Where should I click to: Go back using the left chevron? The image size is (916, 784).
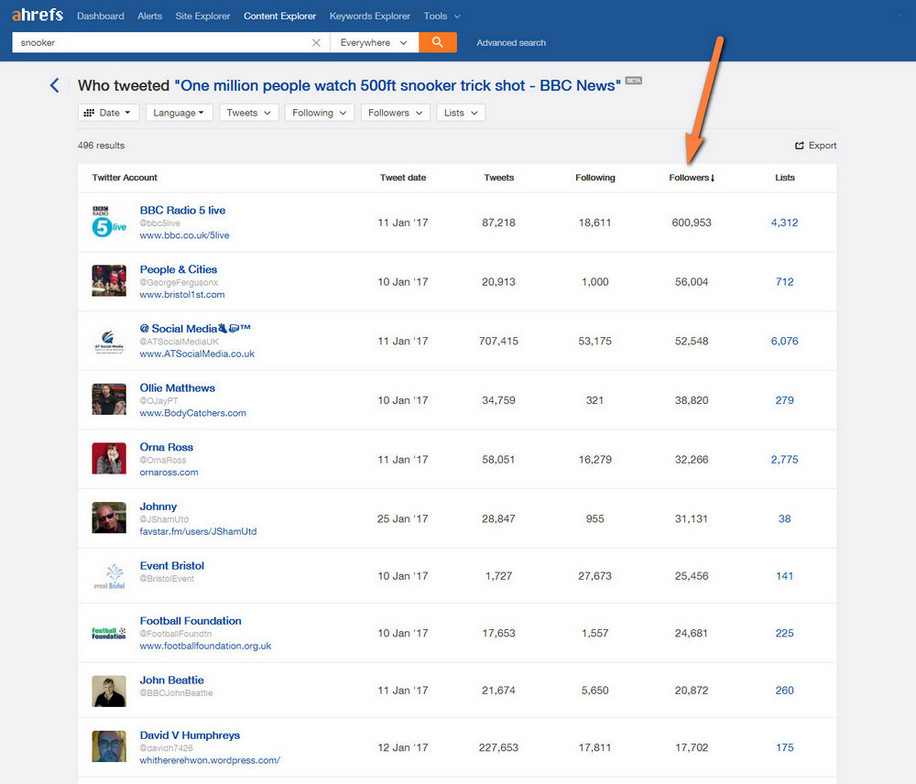[54, 85]
